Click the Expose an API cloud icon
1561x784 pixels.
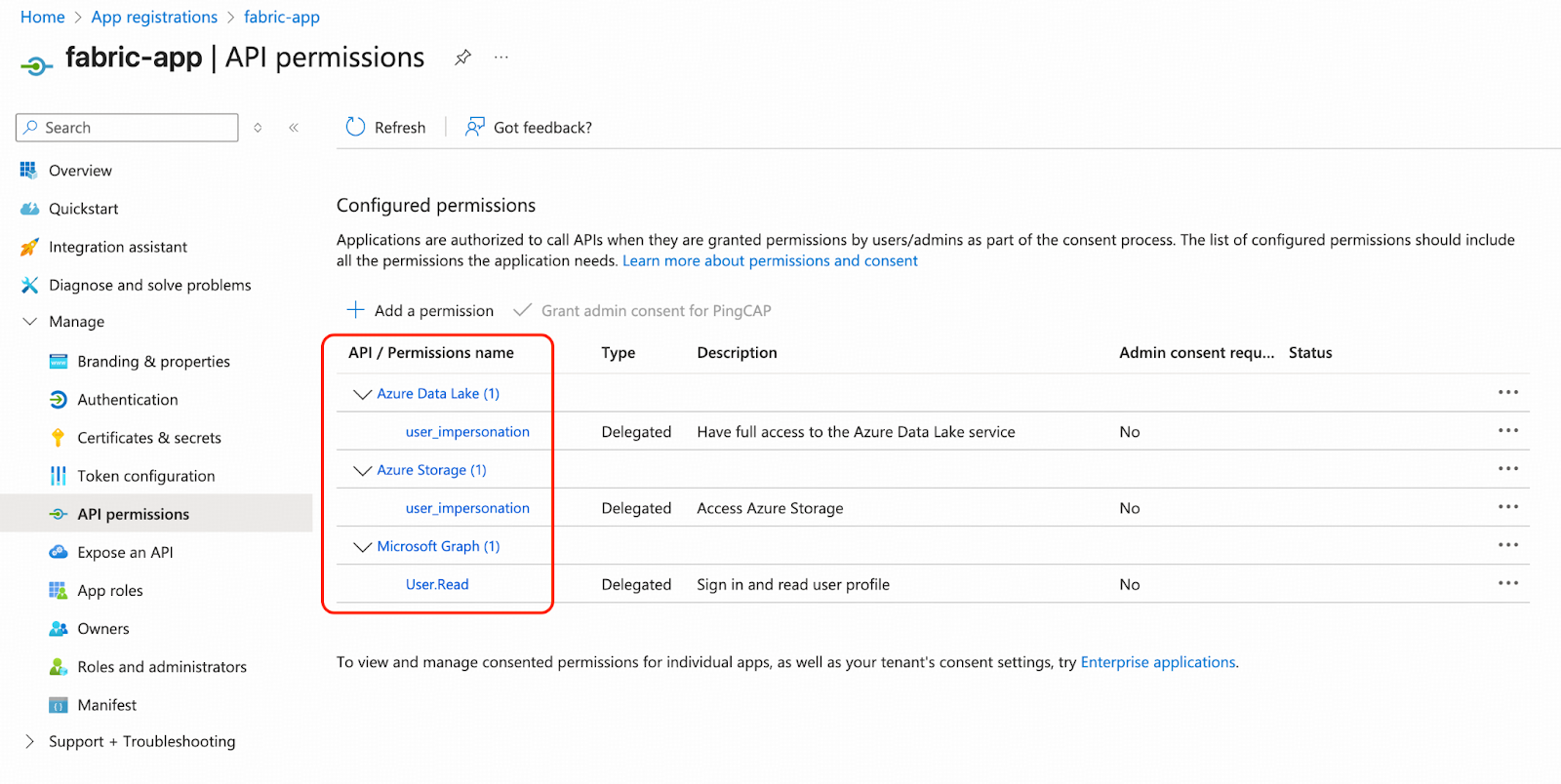point(58,552)
